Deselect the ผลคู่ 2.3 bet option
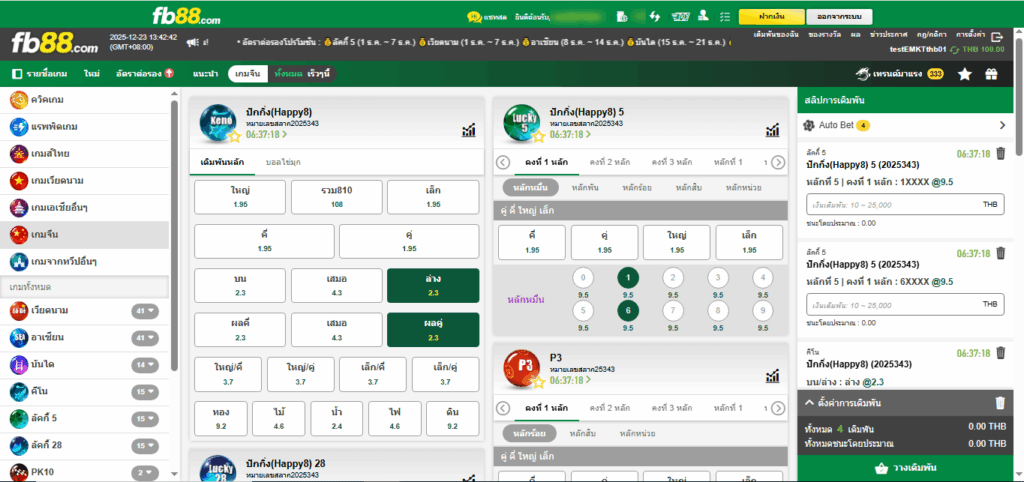Screen dimensions: 1024x482 [x=433, y=330]
